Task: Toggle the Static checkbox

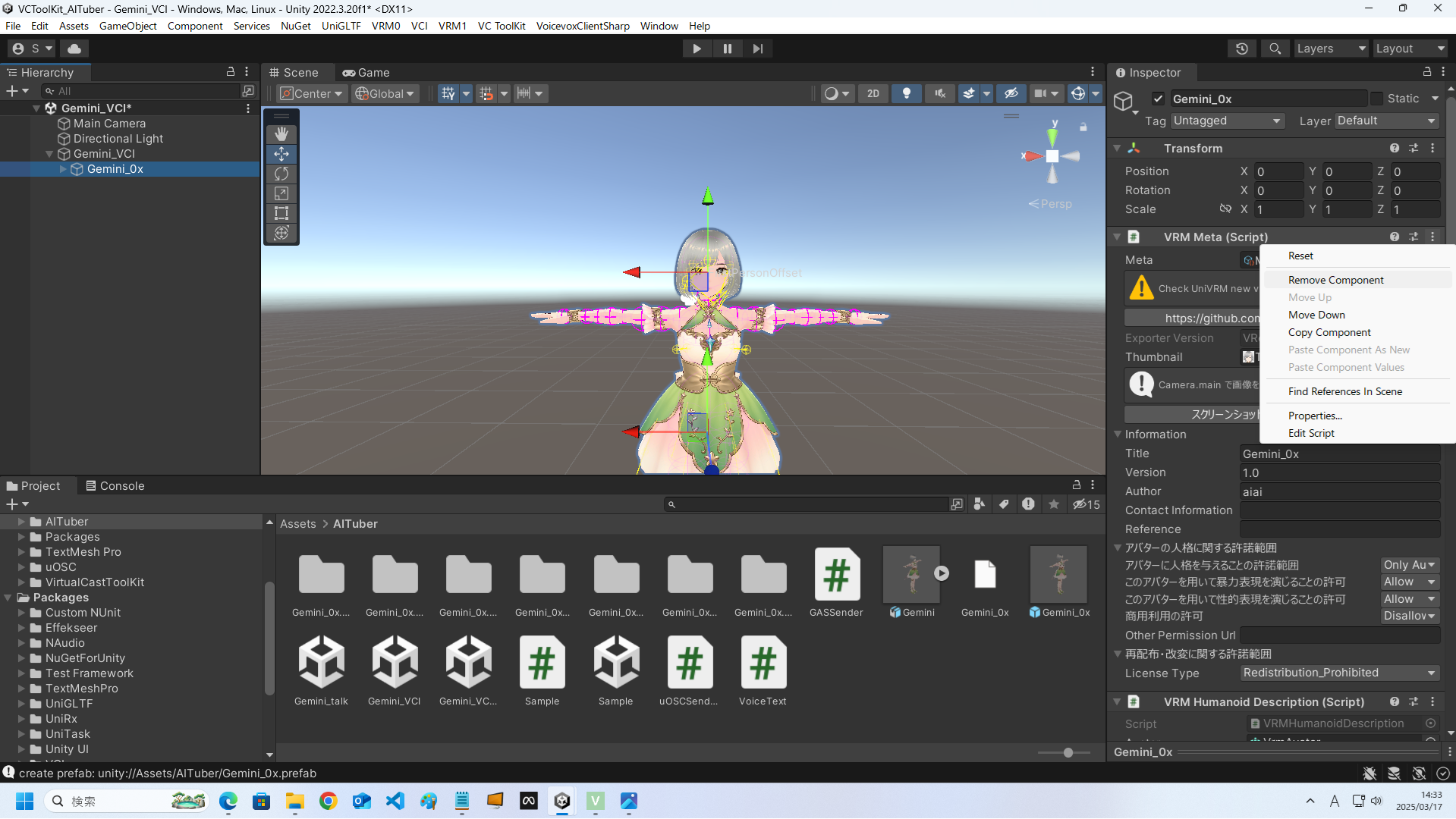Action: 1376,99
